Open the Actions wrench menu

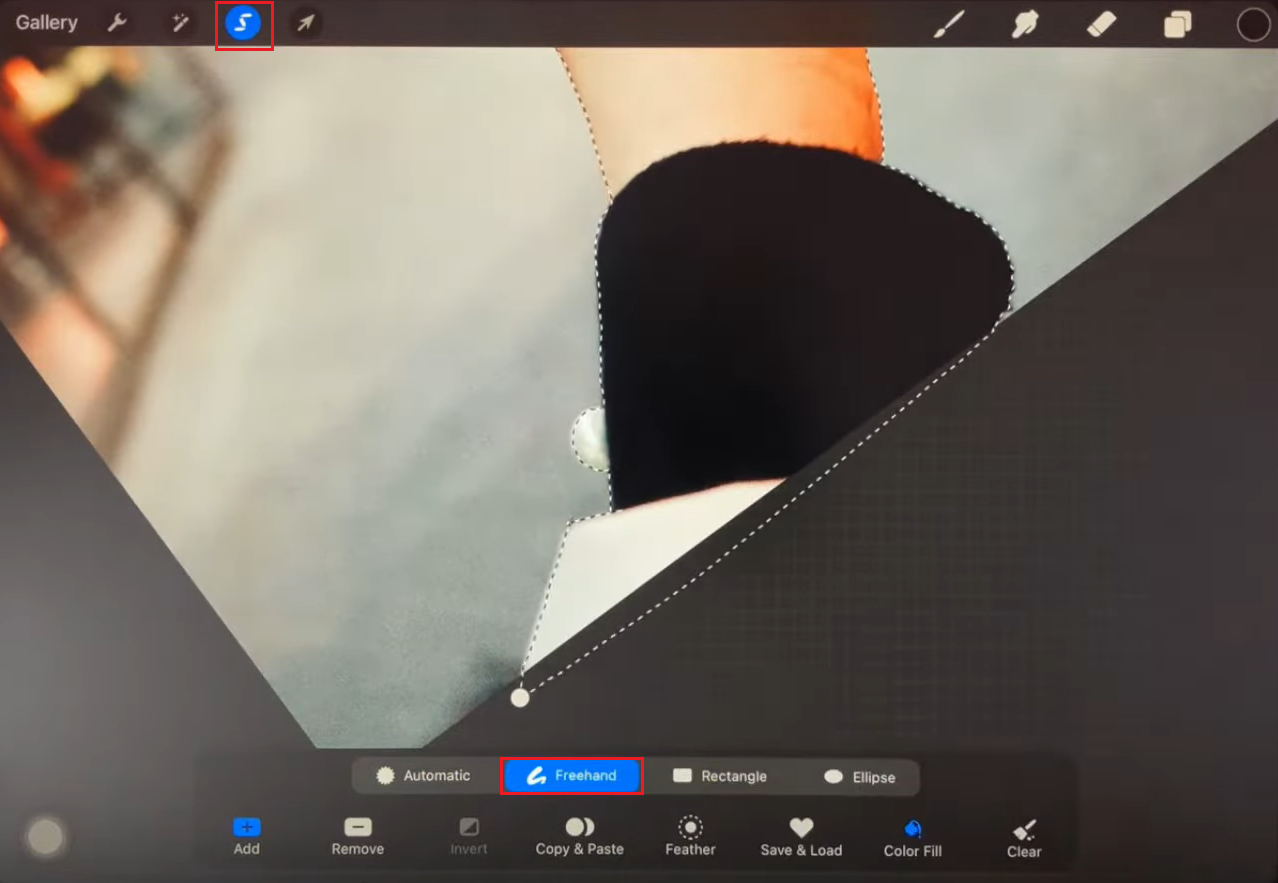pyautogui.click(x=117, y=22)
